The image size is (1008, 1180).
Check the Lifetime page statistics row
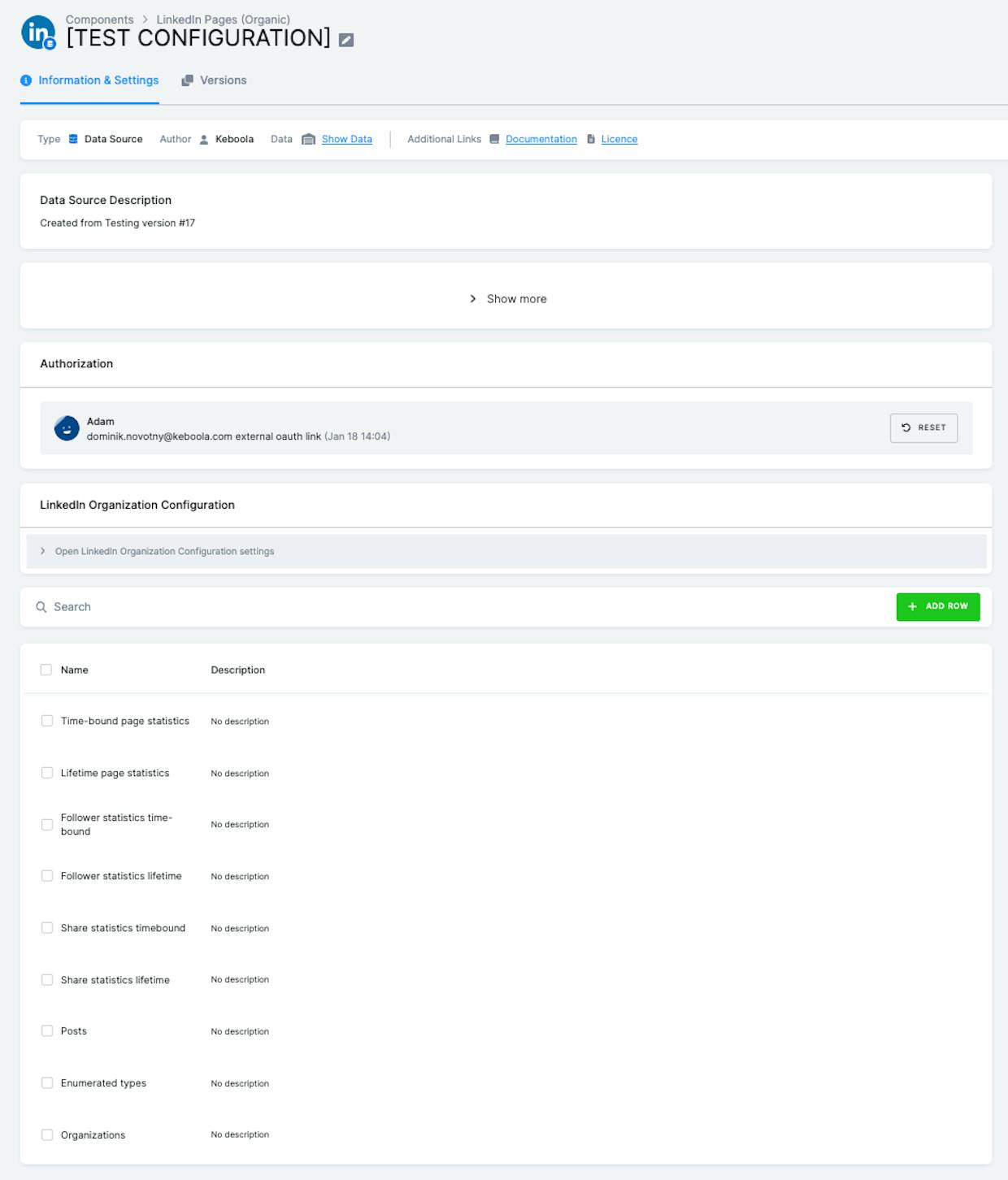tap(47, 773)
